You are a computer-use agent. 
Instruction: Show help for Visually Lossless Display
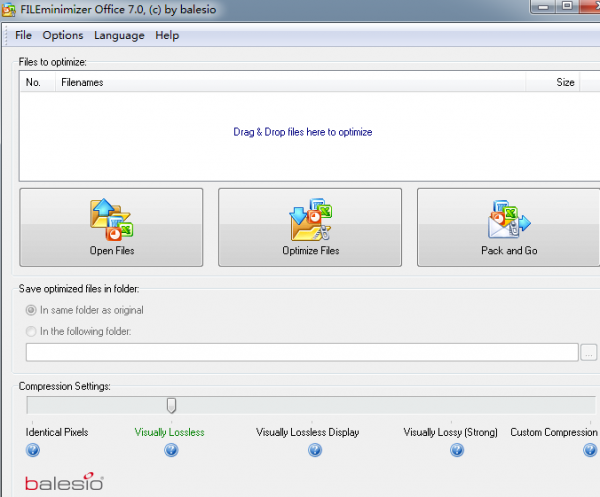[315, 450]
